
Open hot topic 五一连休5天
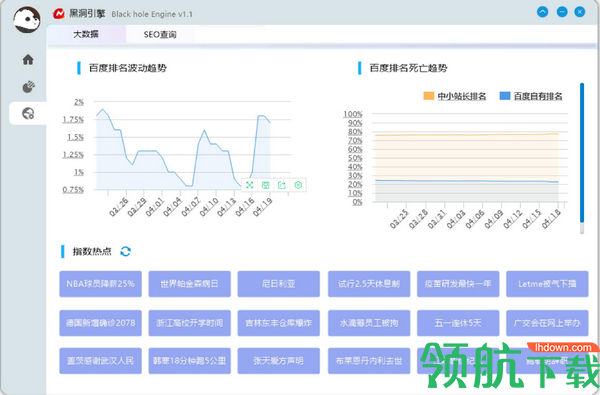pos(458,323)
